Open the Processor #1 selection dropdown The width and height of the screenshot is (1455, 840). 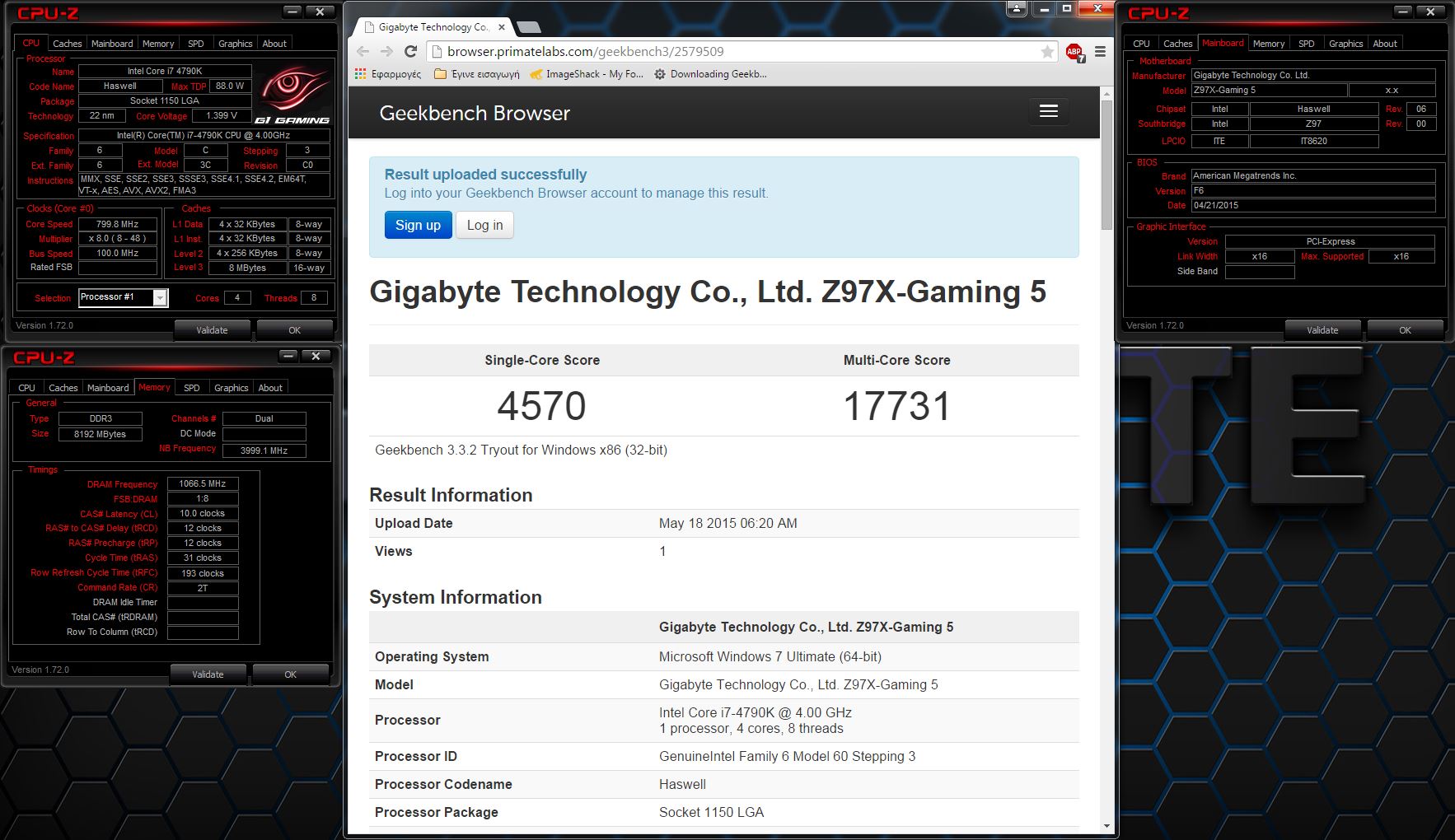point(124,297)
